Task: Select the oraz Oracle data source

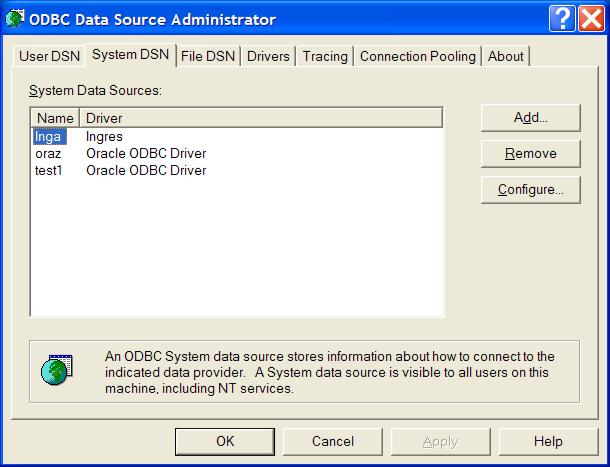Action: coord(49,154)
